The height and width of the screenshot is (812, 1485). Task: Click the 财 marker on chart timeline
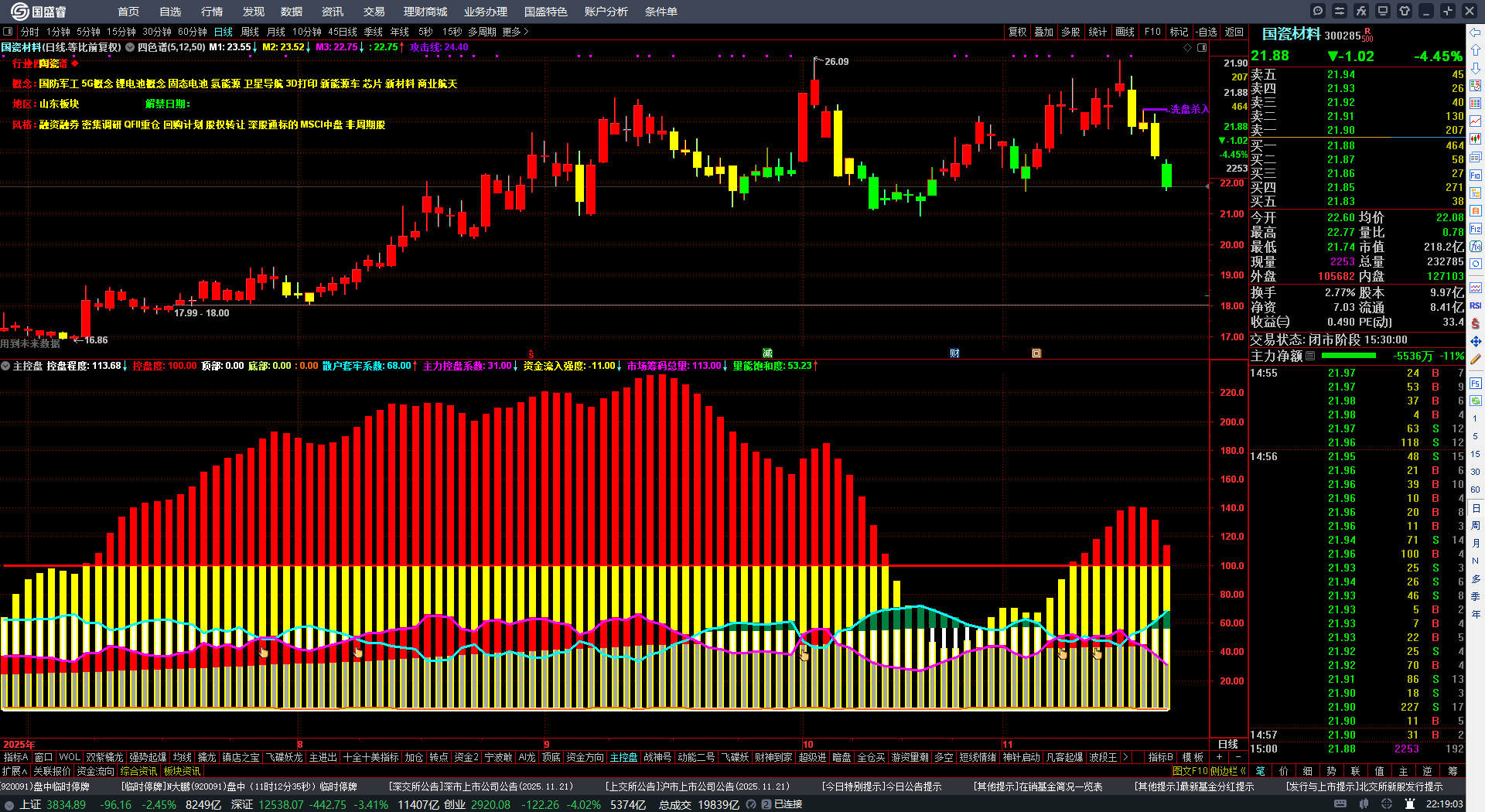954,353
